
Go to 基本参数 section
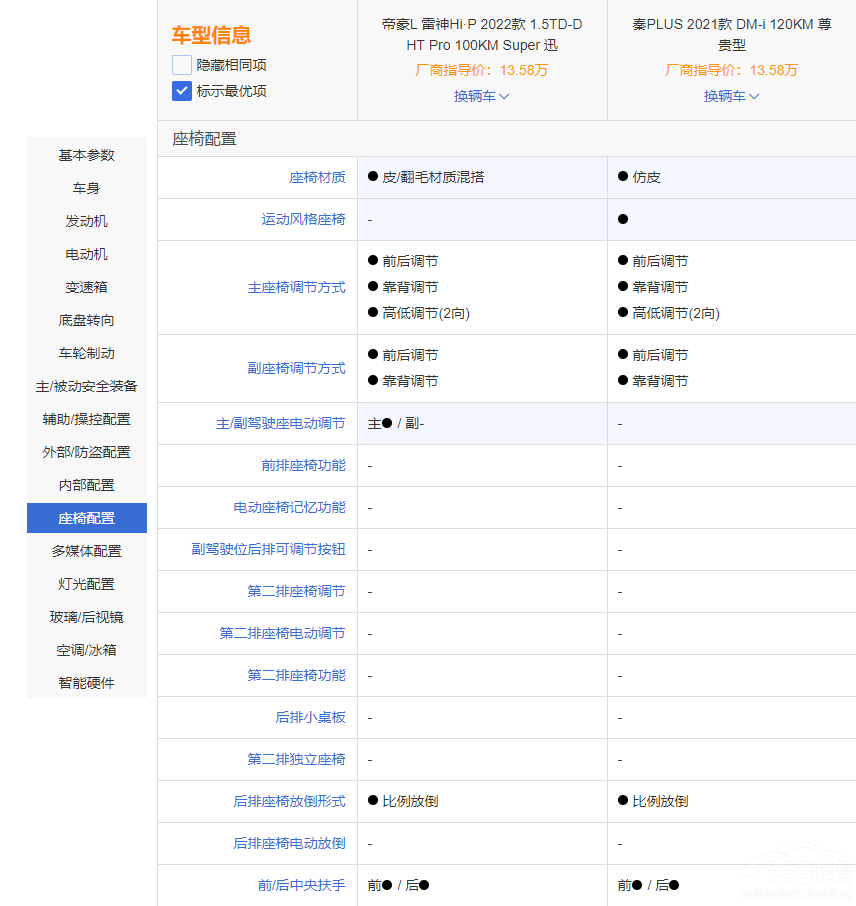coord(87,155)
